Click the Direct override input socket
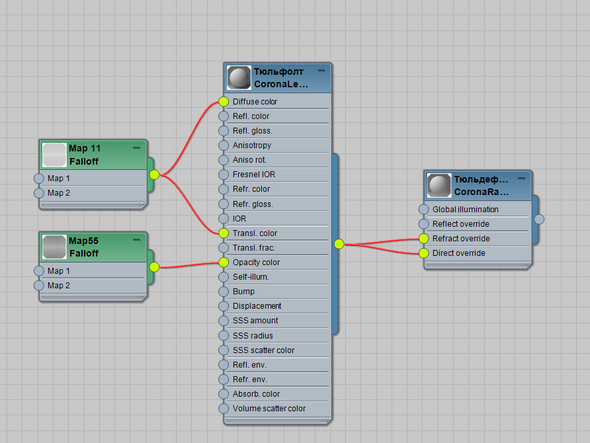Screen dimensions: 590x443 (x=424, y=253)
